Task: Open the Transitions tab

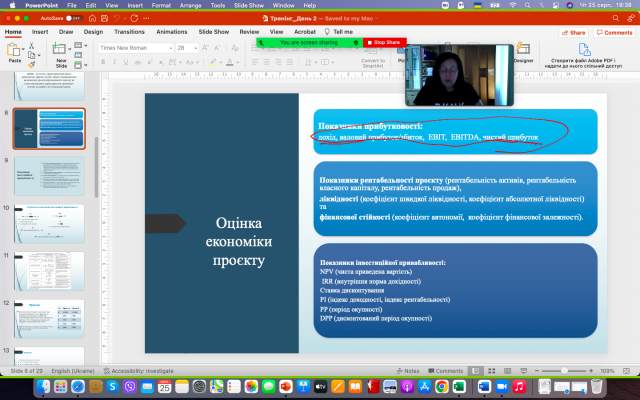Action: click(x=129, y=32)
